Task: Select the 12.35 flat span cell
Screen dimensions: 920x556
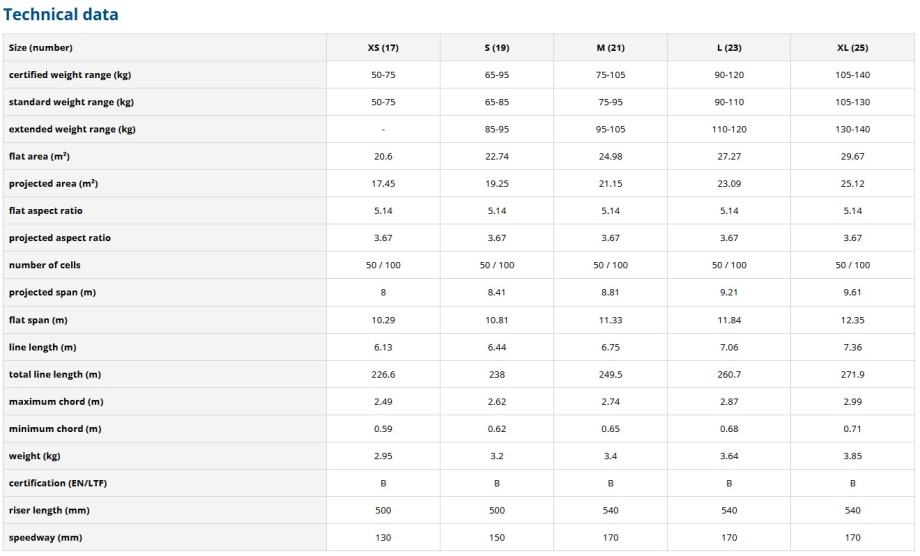Action: click(853, 320)
